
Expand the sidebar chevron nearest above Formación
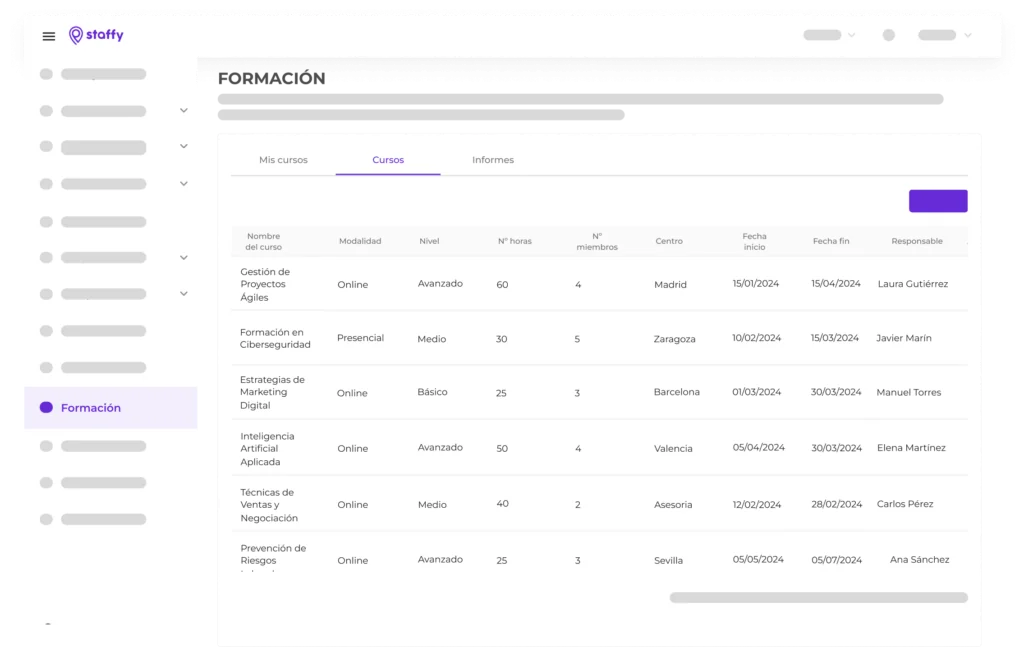tap(184, 294)
